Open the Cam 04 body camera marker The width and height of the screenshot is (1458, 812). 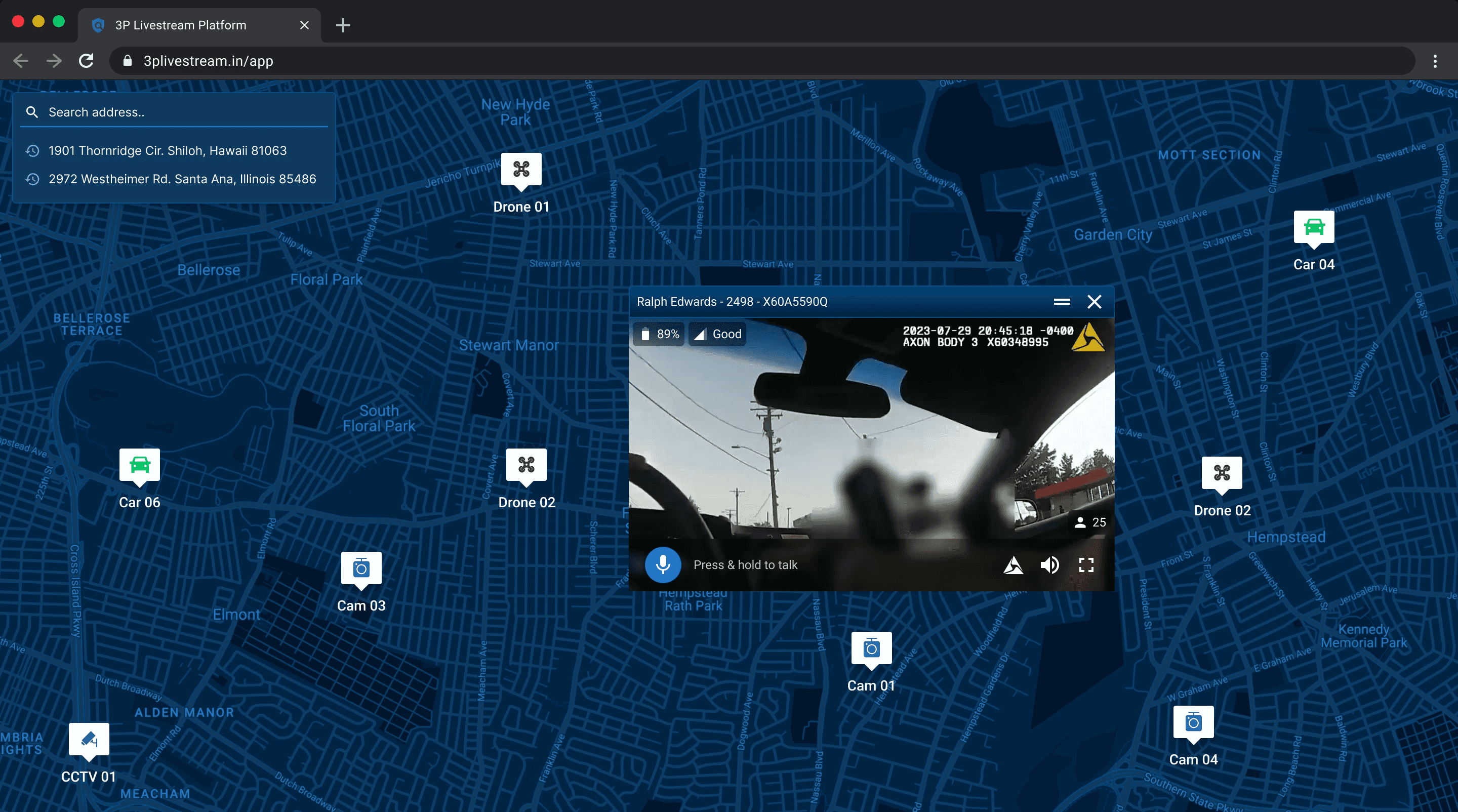pos(1193,722)
